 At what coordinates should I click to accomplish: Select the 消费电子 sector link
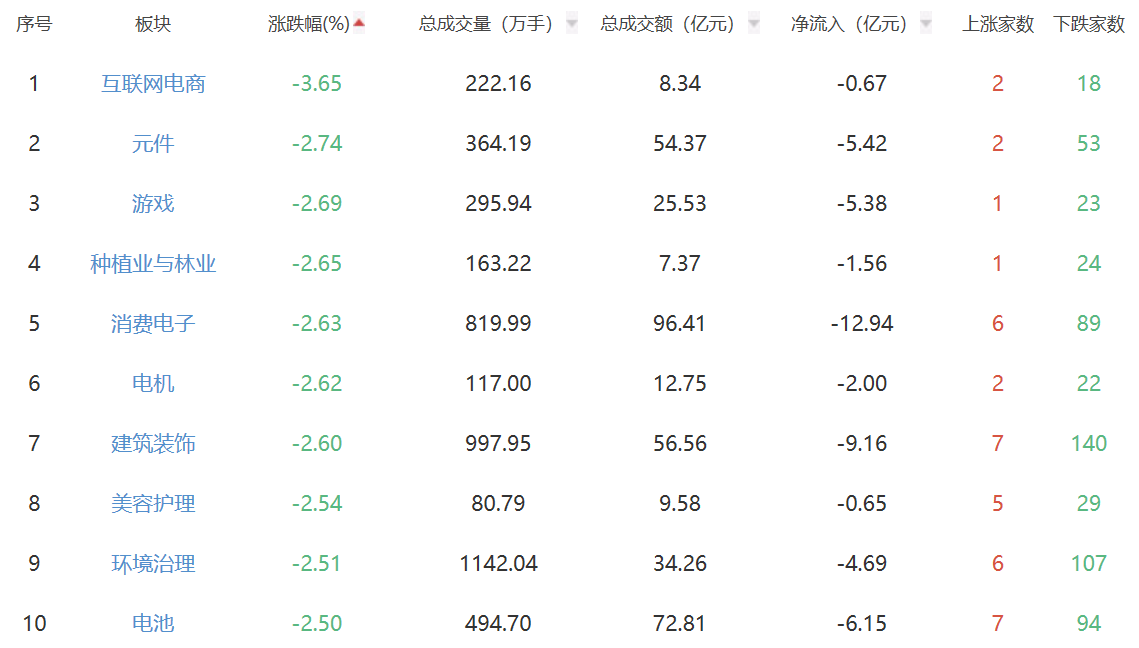click(153, 324)
